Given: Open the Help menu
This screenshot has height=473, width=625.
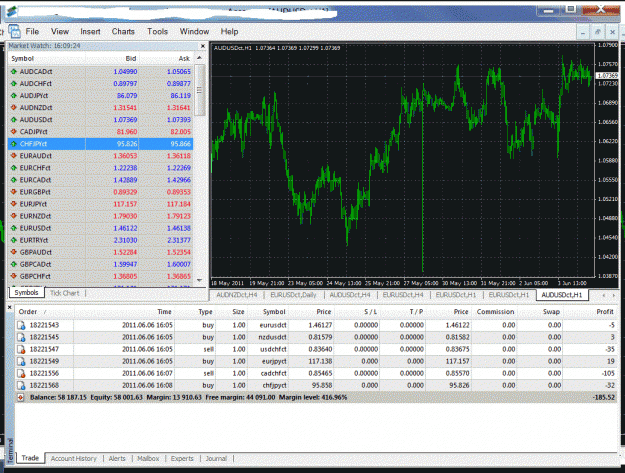Looking at the screenshot, I should (229, 31).
